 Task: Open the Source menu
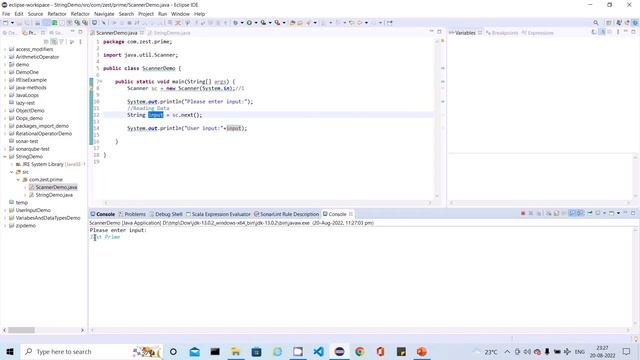(35, 14)
